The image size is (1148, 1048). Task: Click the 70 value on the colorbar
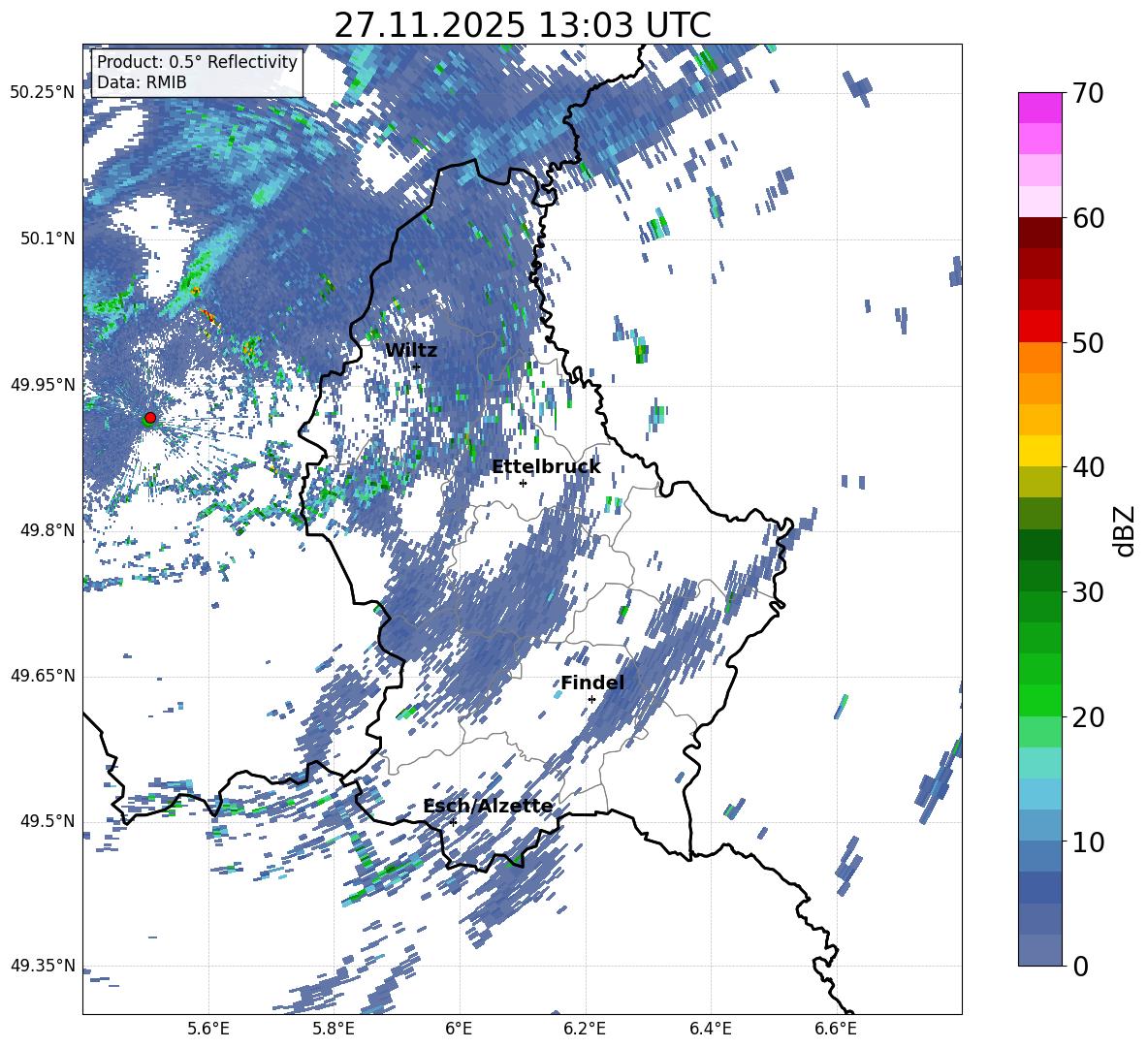tap(1088, 94)
